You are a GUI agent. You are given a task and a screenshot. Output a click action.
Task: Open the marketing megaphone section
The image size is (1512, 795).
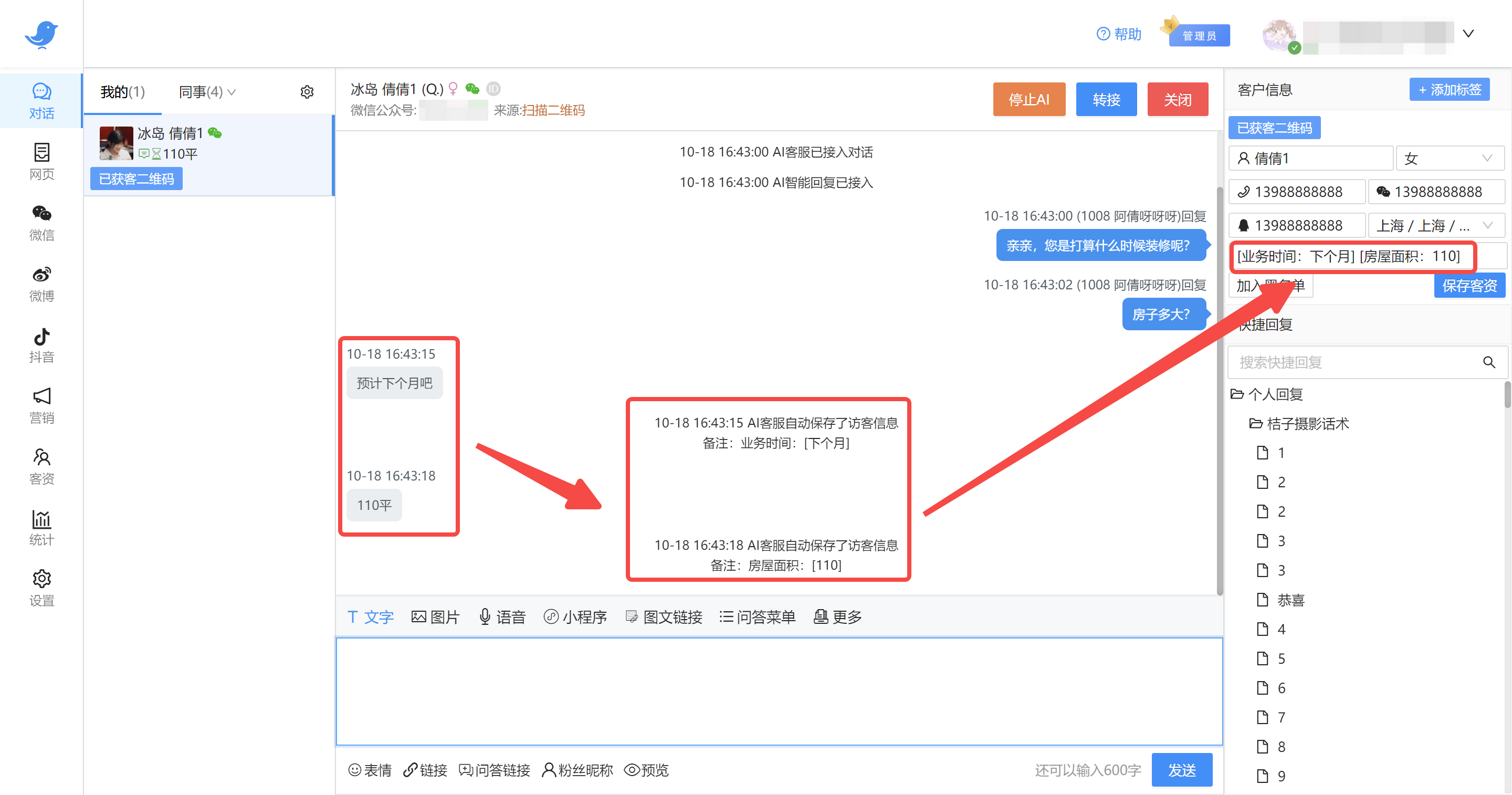point(41,406)
